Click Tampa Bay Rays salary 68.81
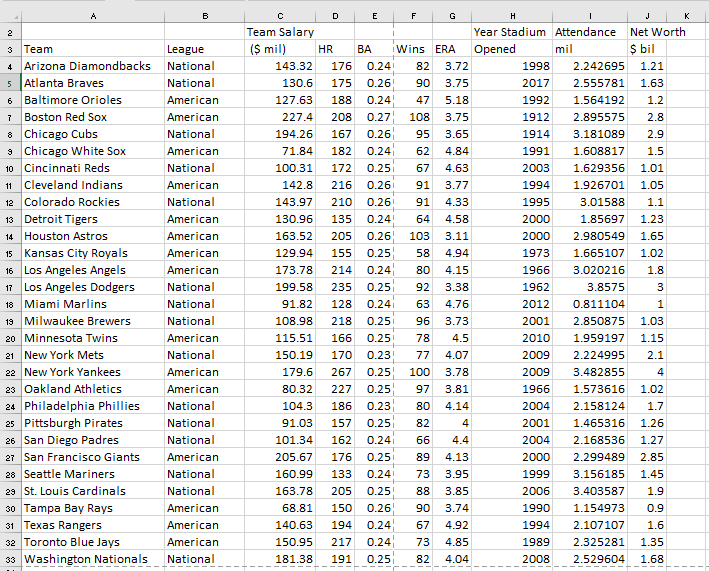The image size is (709, 571). (280, 509)
